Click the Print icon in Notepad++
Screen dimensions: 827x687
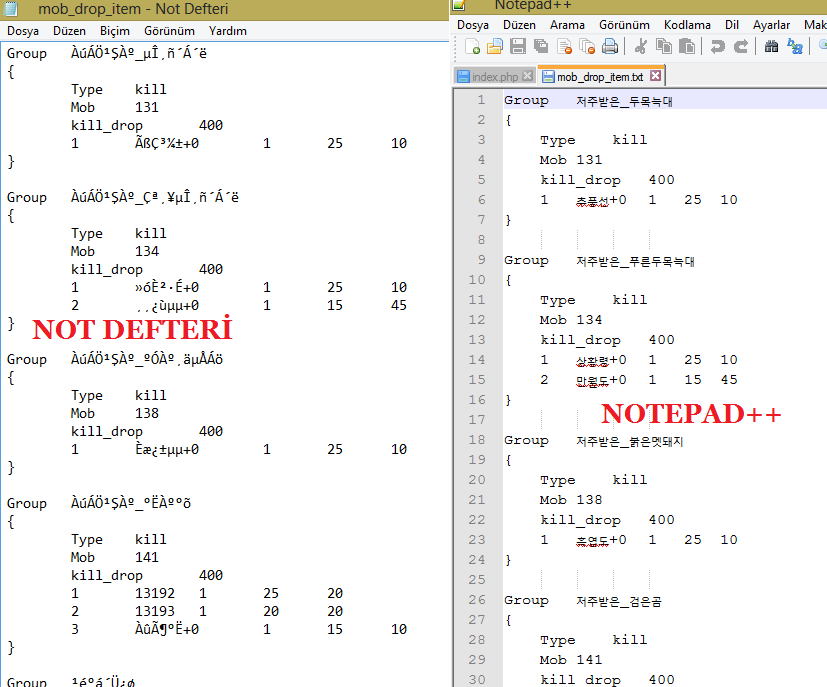610,46
